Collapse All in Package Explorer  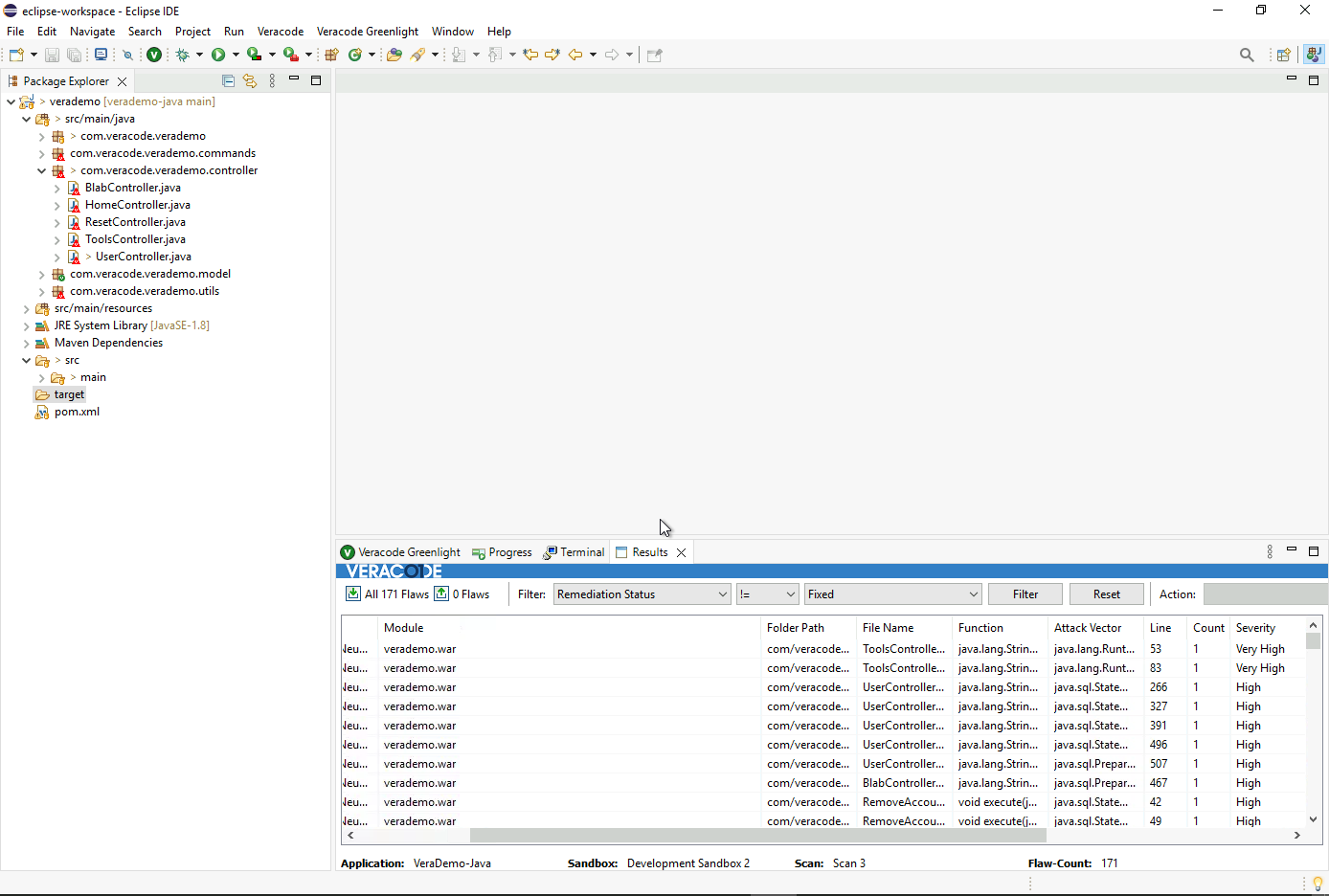[228, 81]
